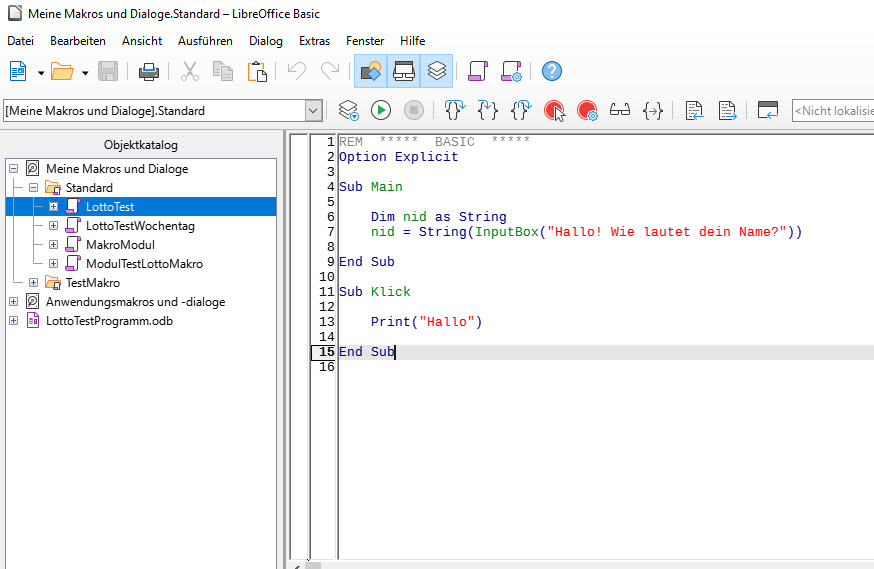Screen dimensions: 874x569
Task: Open LibreOffice Help question mark icon
Action: [x=552, y=71]
